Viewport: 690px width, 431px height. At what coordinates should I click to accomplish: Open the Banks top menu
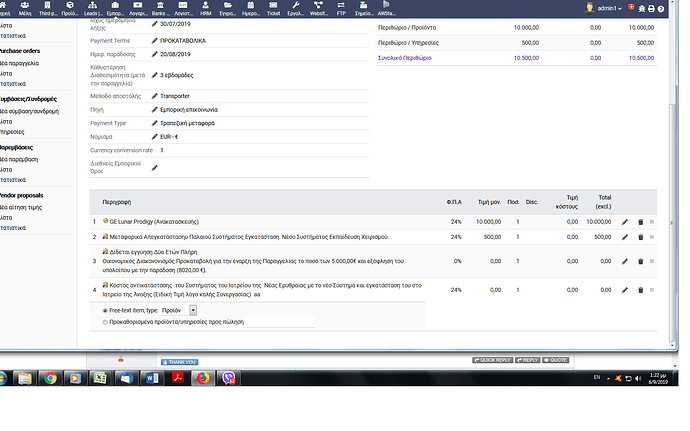tap(160, 8)
